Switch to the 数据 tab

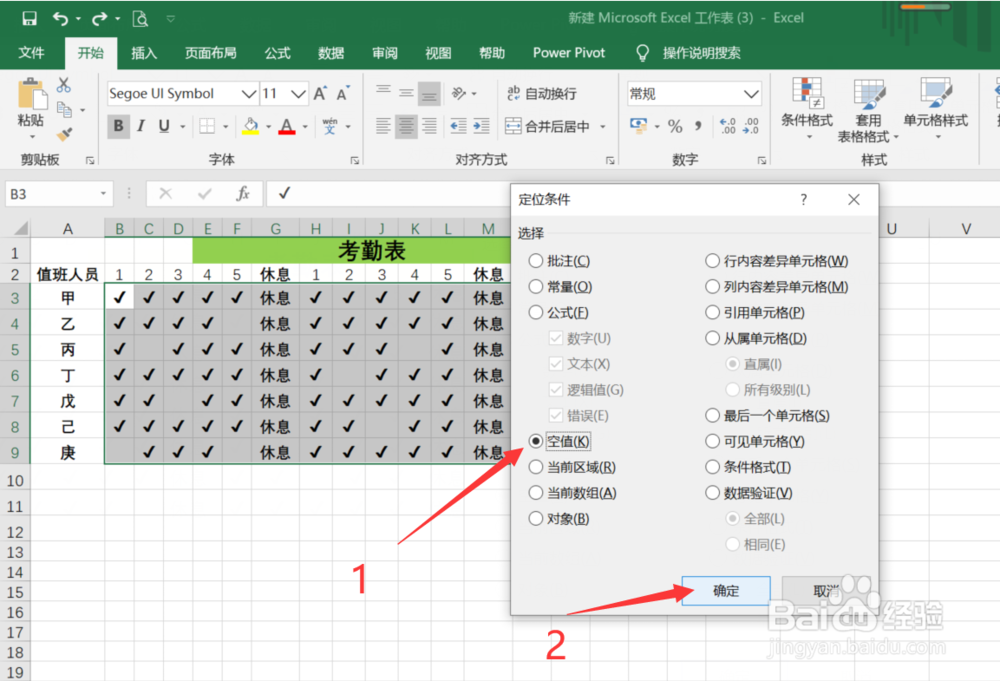[331, 52]
